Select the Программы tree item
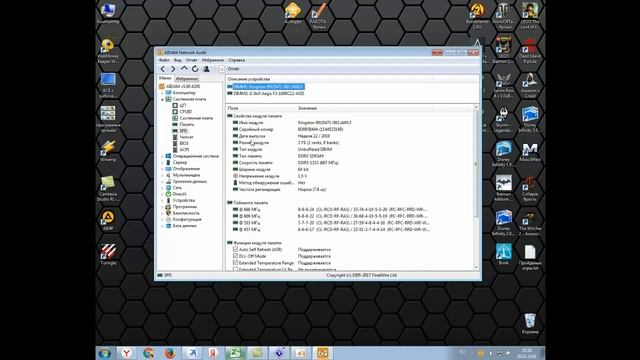 (x=181, y=207)
